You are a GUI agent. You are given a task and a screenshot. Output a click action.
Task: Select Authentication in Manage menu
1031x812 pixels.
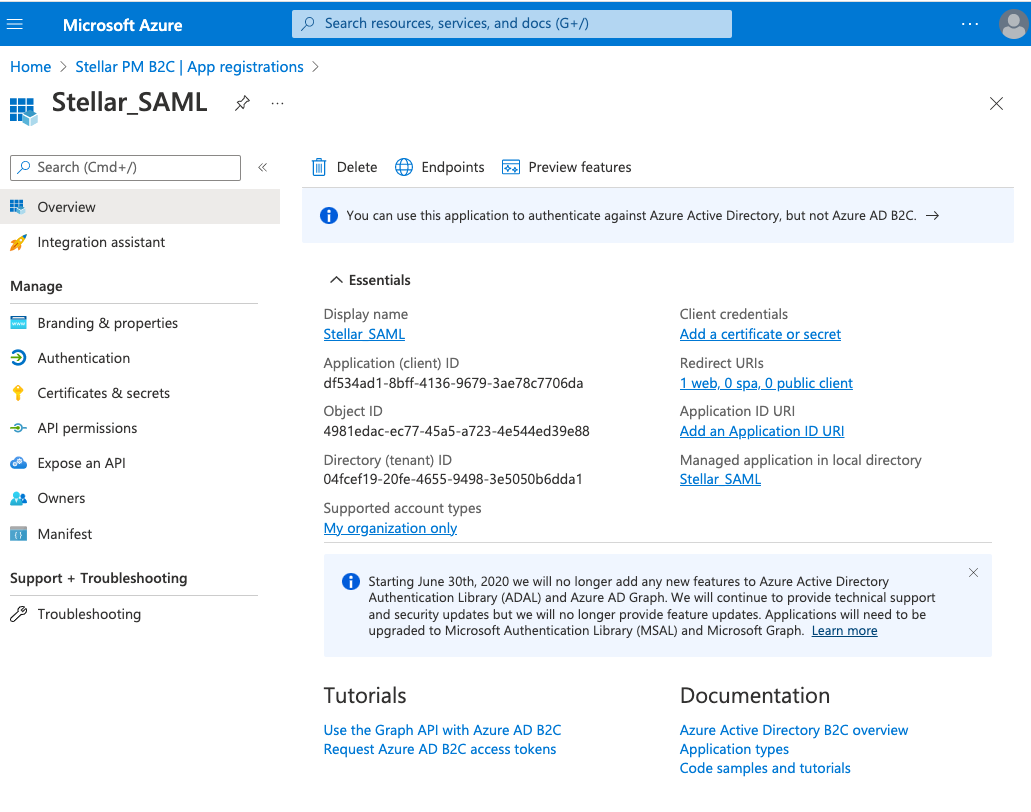(x=83, y=358)
